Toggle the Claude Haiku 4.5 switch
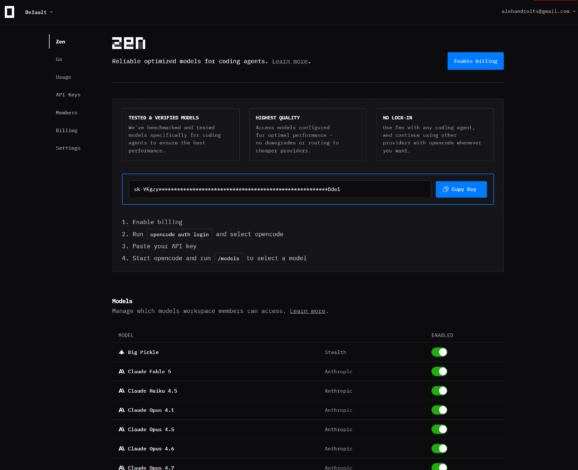 [439, 390]
